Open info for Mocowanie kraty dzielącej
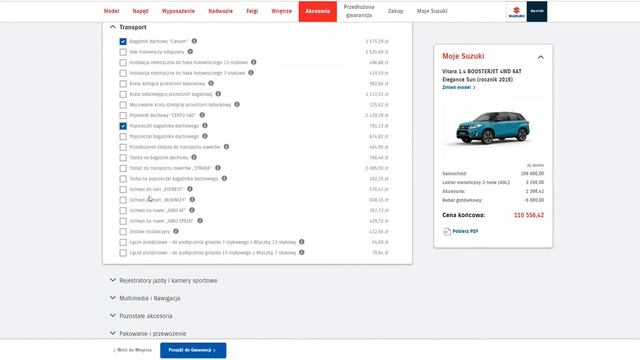Screen dimensions: 640x360 (237, 104)
